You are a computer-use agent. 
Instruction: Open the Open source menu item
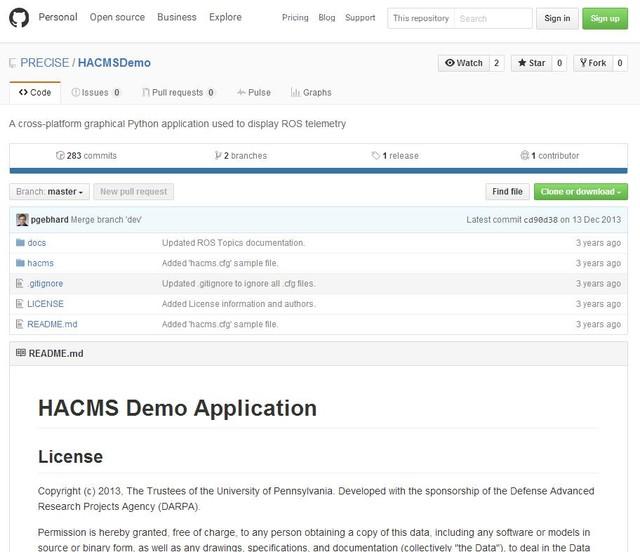coord(117,17)
